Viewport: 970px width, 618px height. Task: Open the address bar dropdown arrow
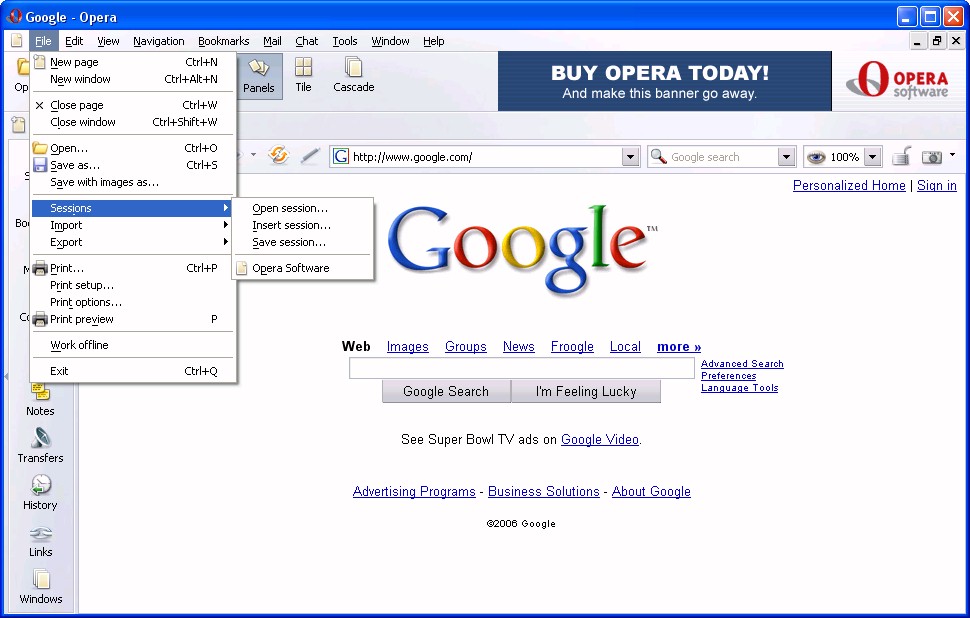630,157
